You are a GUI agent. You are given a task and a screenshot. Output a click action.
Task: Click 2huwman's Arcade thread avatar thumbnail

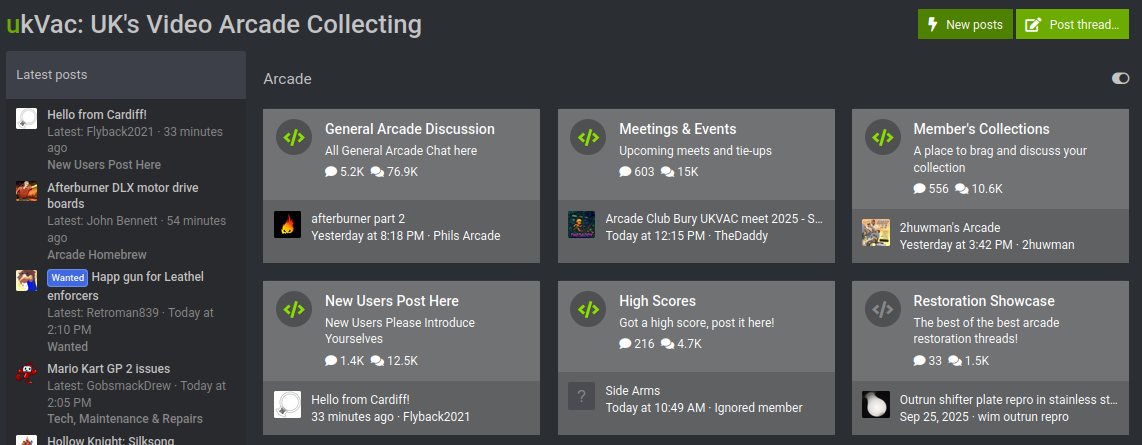click(876, 233)
